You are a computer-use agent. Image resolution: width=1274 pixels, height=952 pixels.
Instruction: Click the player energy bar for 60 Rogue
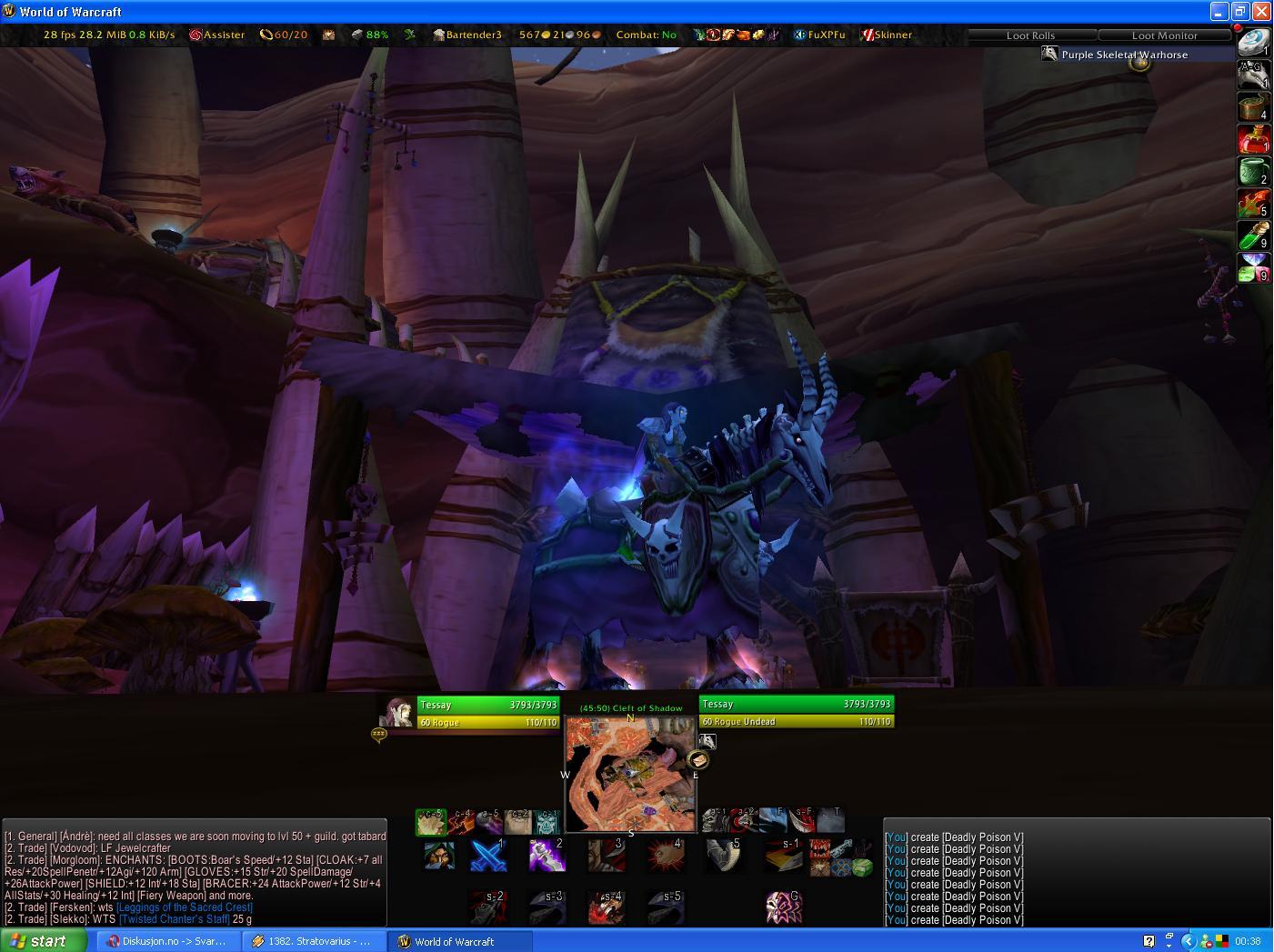click(488, 722)
